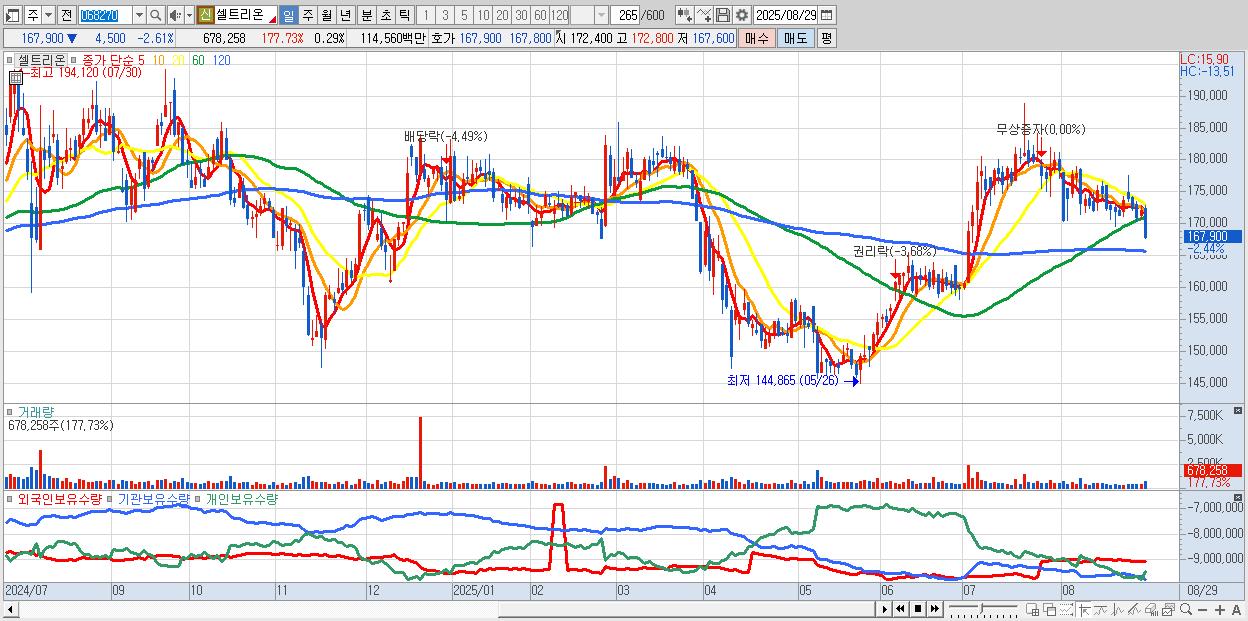This screenshot has width=1248, height=621.
Task: Click the line eraser tool icon
Action: [x=1134, y=610]
